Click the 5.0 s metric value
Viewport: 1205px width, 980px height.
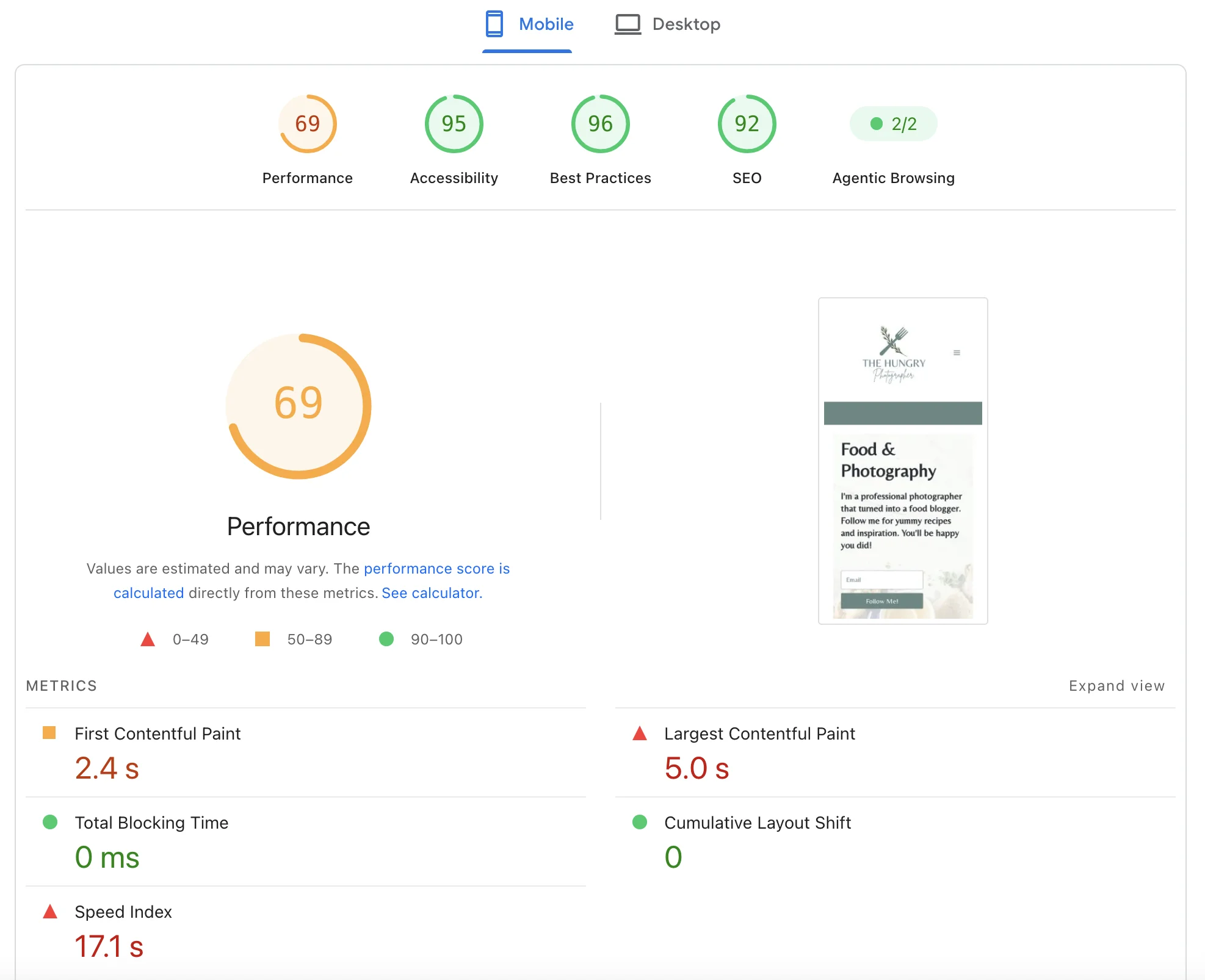coord(697,768)
